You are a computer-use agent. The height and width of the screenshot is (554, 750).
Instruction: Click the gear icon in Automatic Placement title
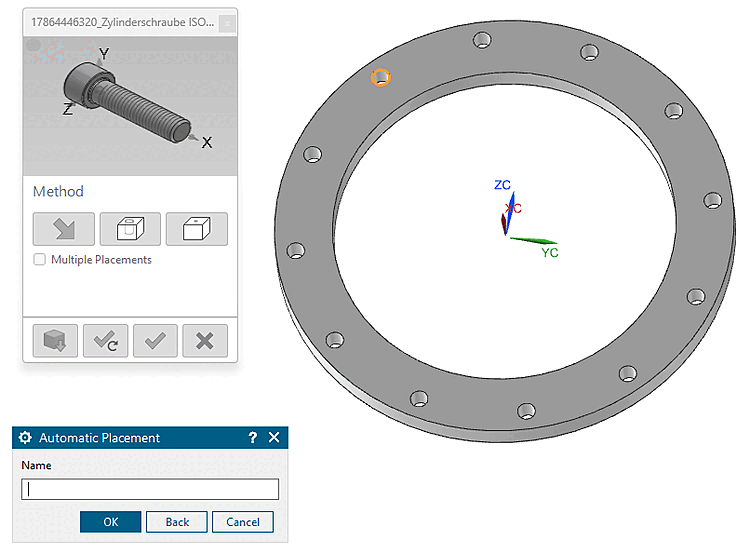click(25, 437)
